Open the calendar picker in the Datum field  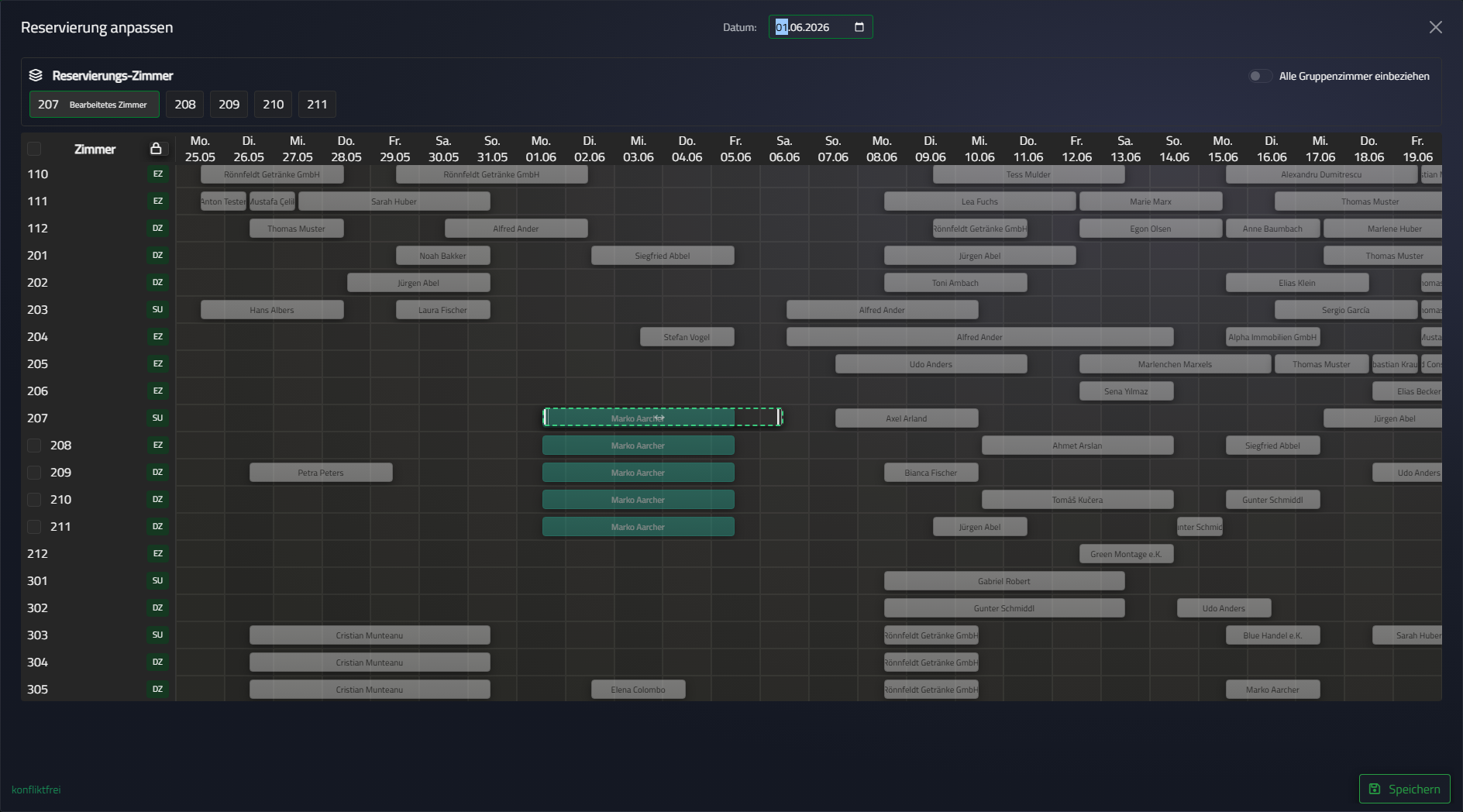859,27
